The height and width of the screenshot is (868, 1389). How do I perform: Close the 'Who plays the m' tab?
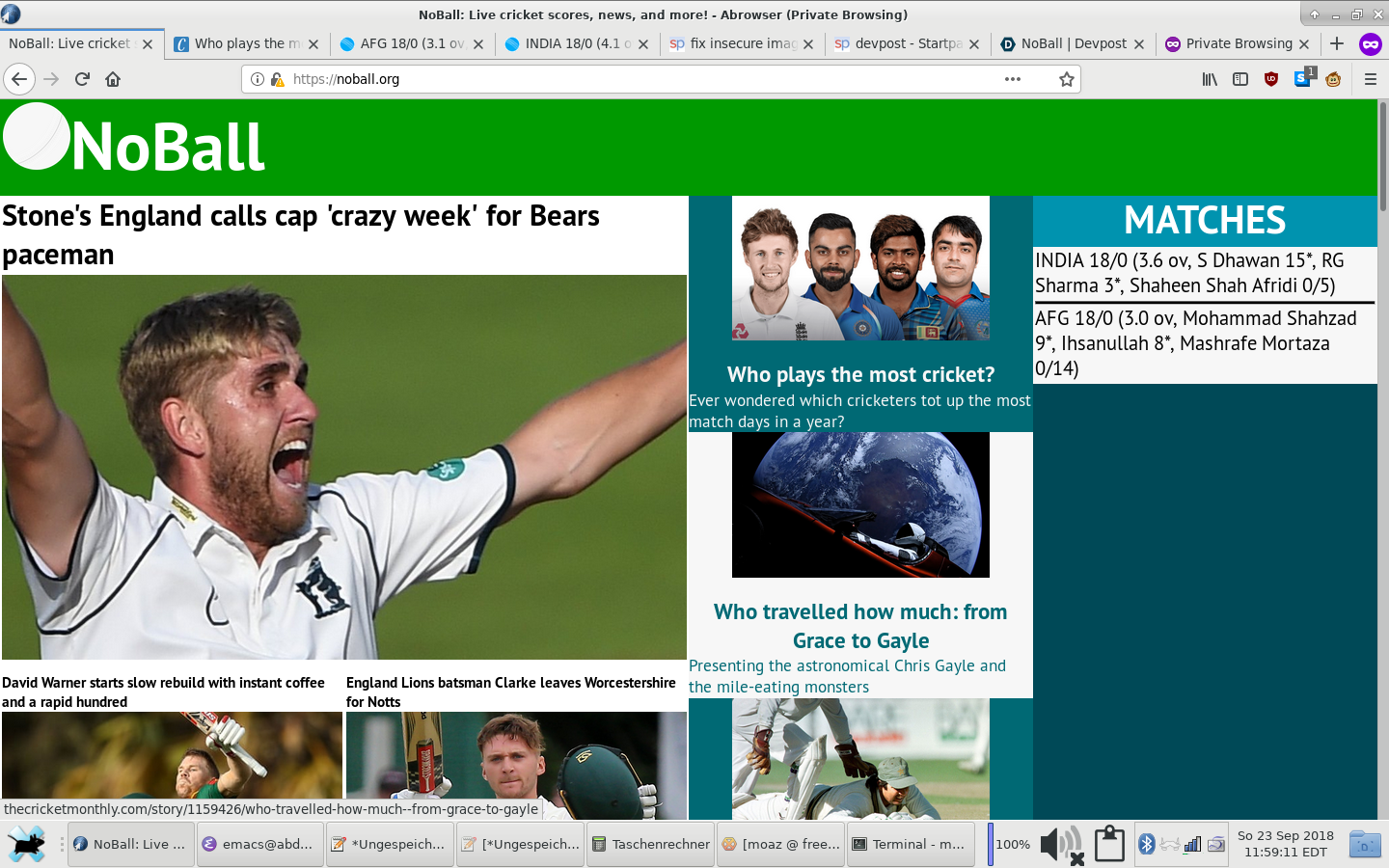pyautogui.click(x=313, y=44)
